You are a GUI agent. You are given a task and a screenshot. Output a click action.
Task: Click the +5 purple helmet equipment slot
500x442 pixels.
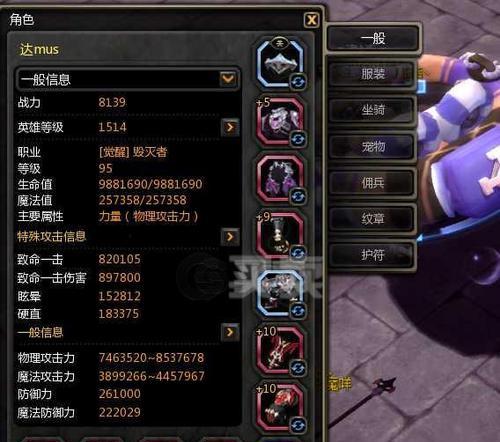pos(280,121)
